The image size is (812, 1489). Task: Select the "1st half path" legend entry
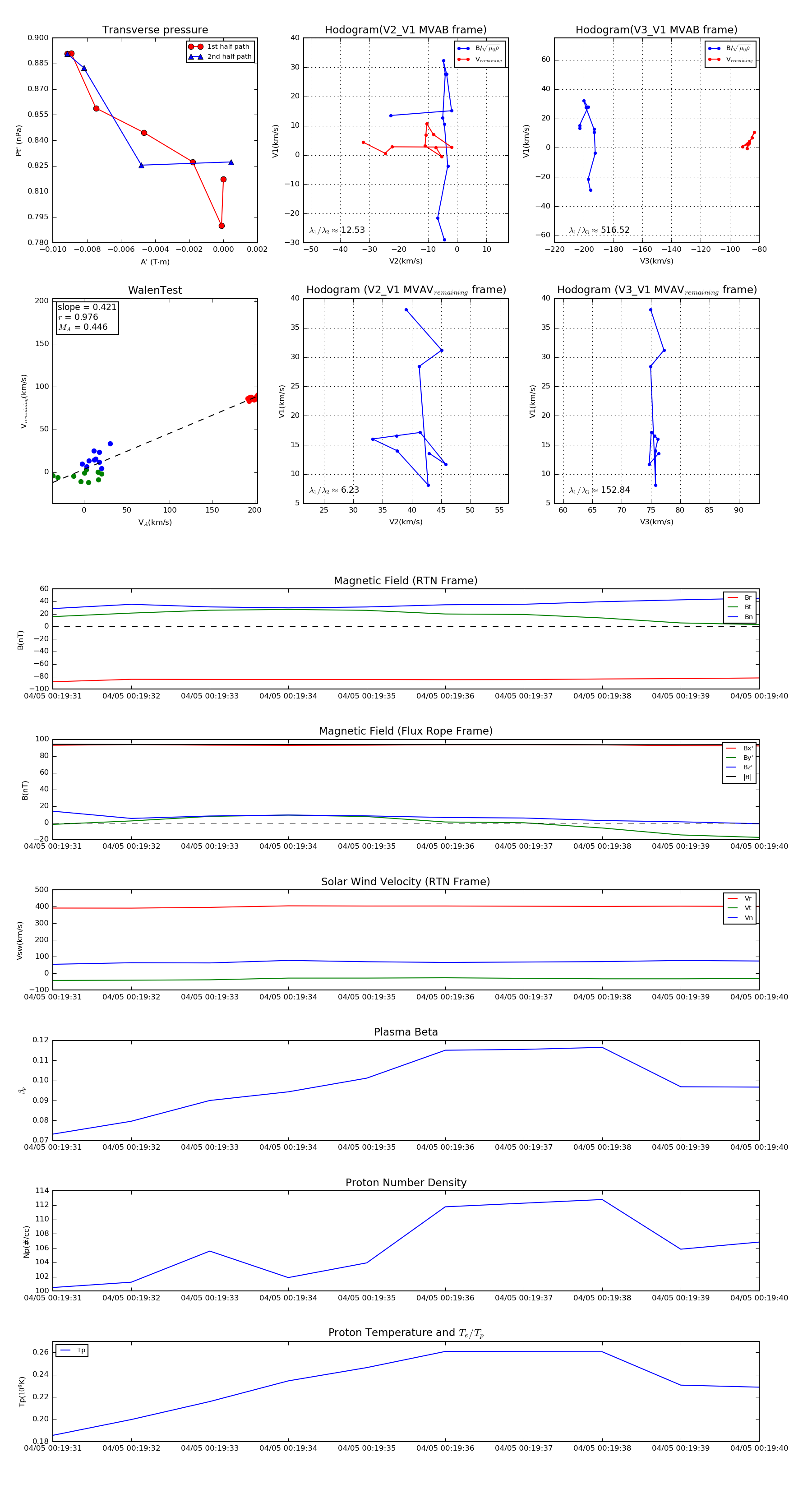220,47
